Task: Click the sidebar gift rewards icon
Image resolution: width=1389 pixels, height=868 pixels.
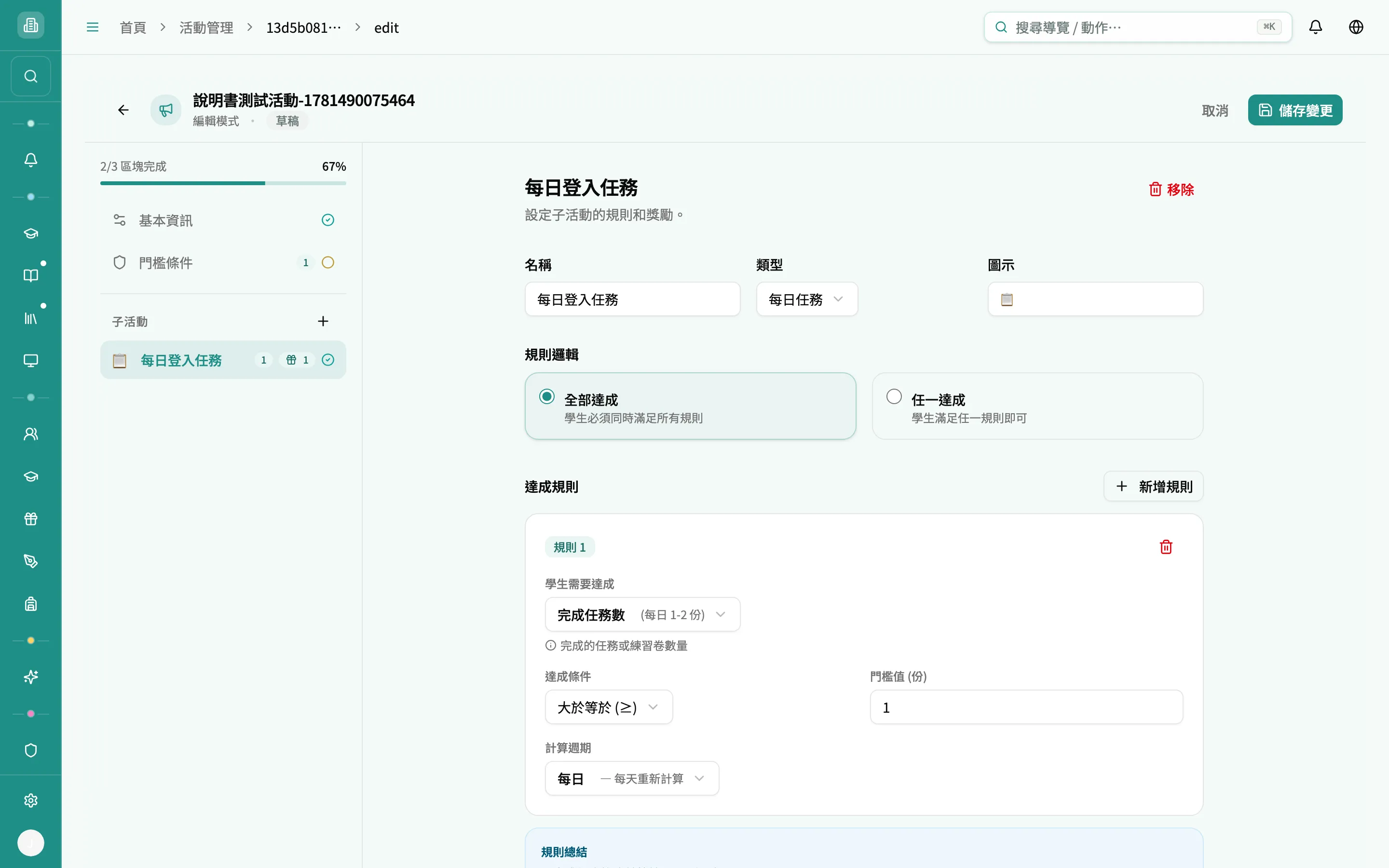Action: 30,519
